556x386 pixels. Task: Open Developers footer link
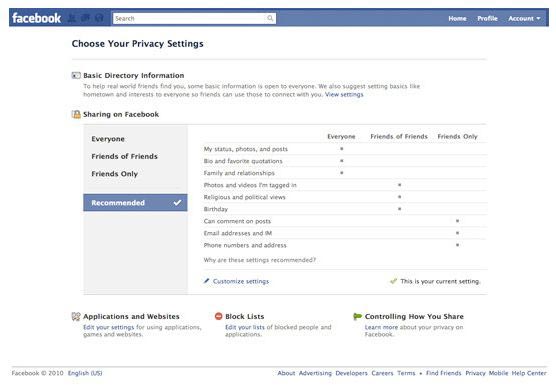tap(351, 373)
